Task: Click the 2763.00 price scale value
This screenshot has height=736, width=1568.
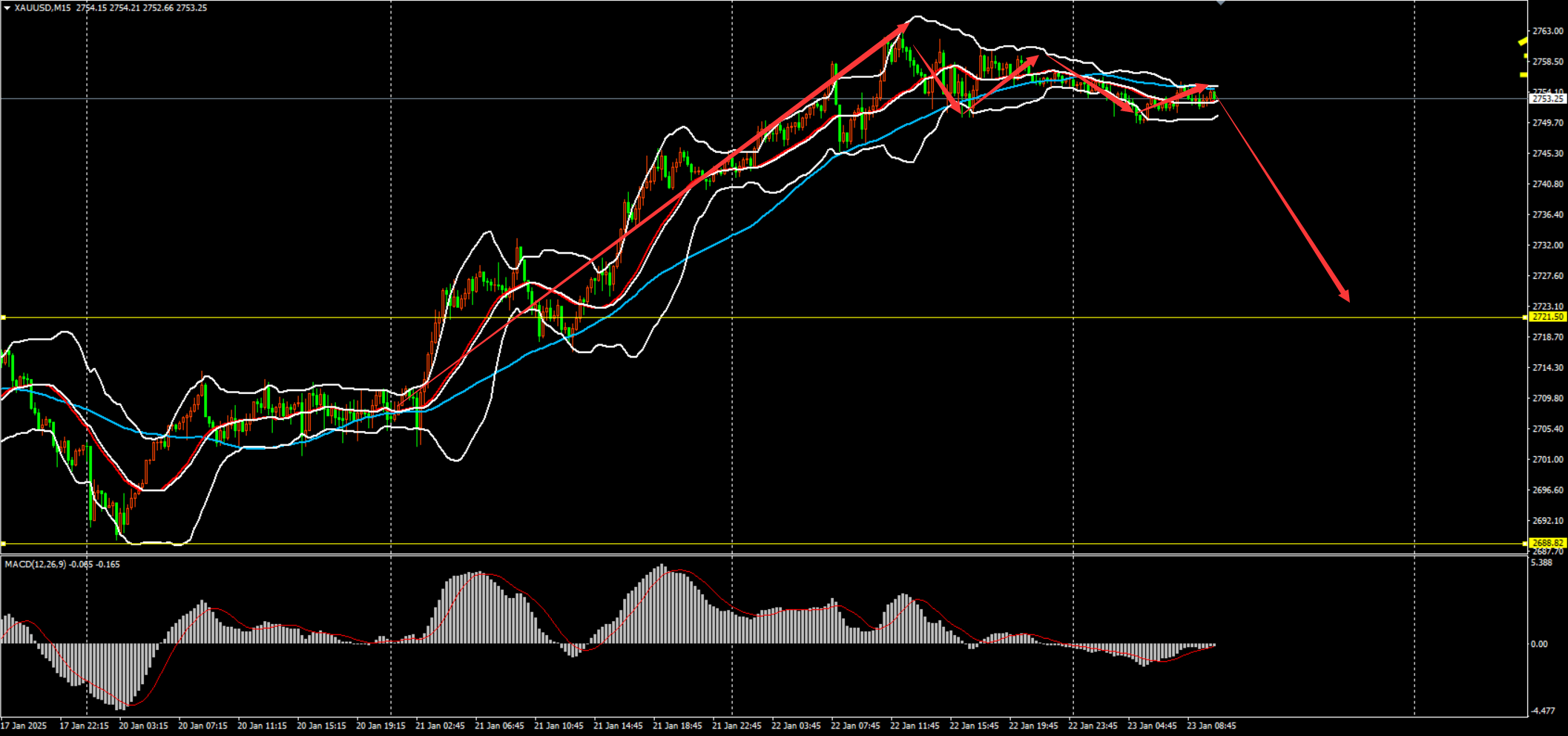Action: 1548,31
